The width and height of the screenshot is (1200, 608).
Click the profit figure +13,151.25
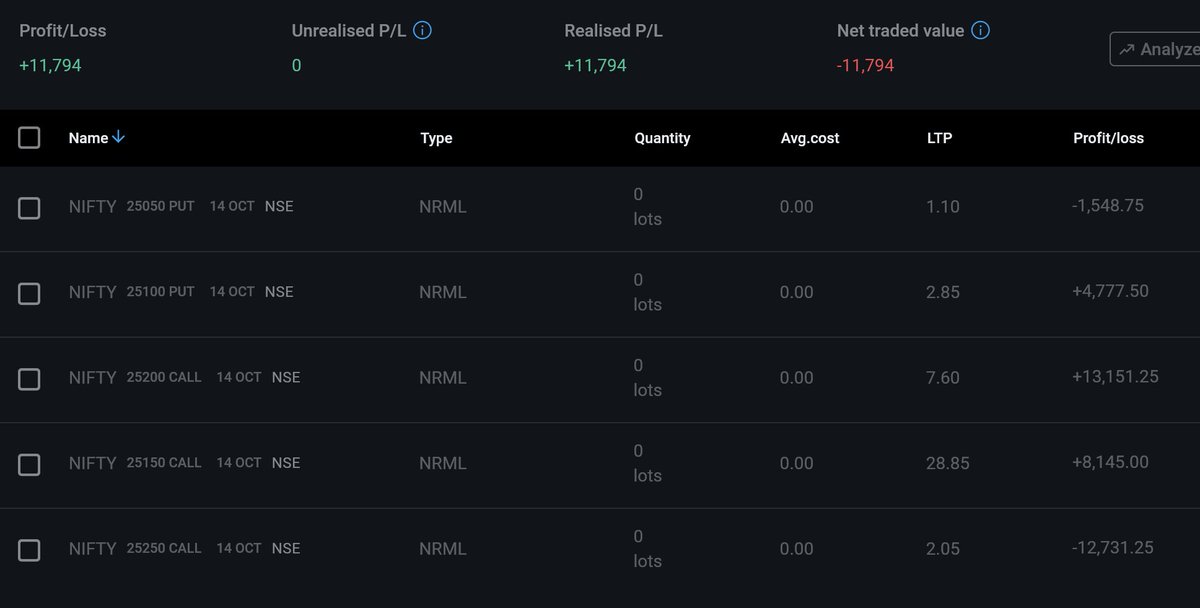point(1115,377)
